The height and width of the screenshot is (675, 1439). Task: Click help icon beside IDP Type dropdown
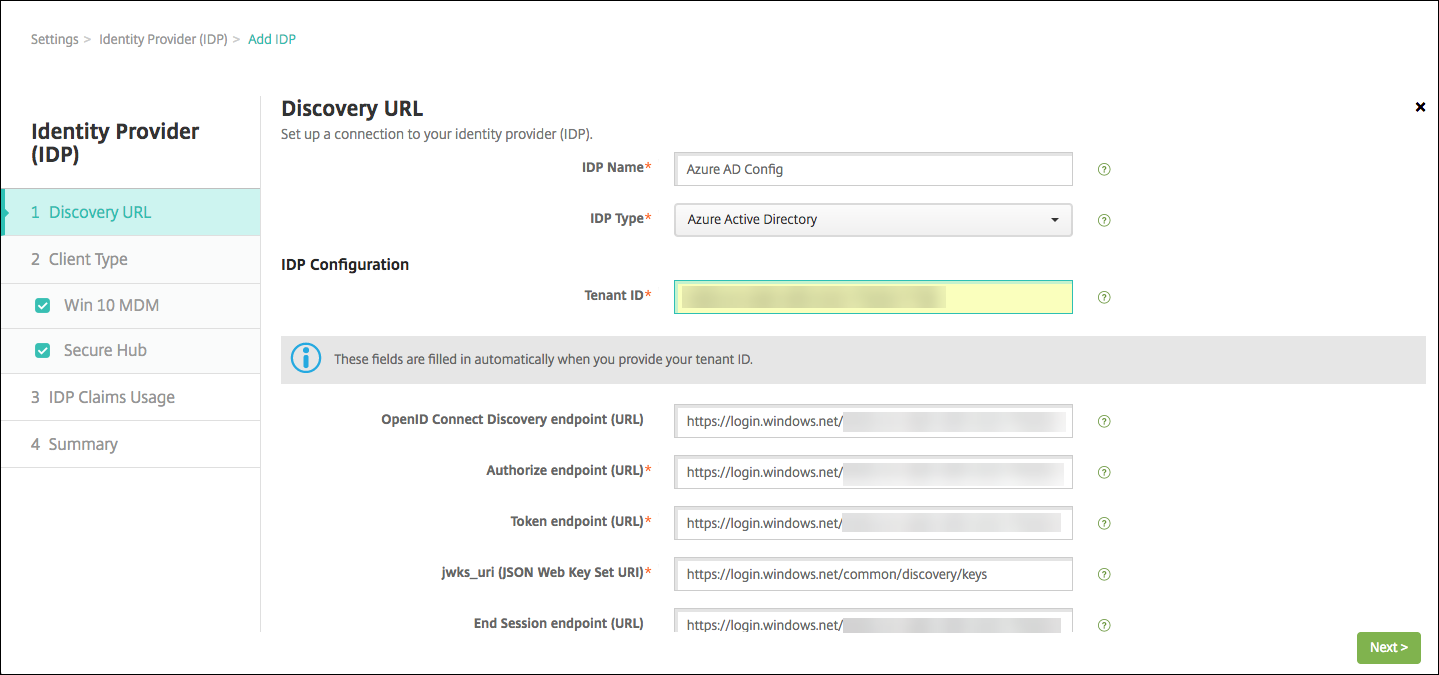[1104, 220]
